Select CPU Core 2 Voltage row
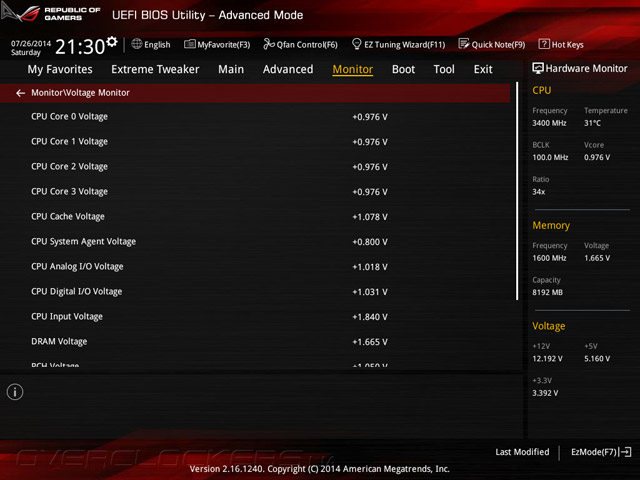The width and height of the screenshot is (640, 480). click(255, 167)
